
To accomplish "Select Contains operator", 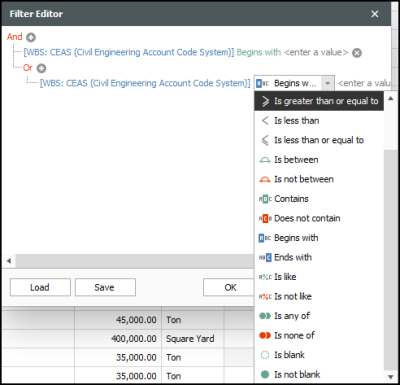I will [319, 199].
